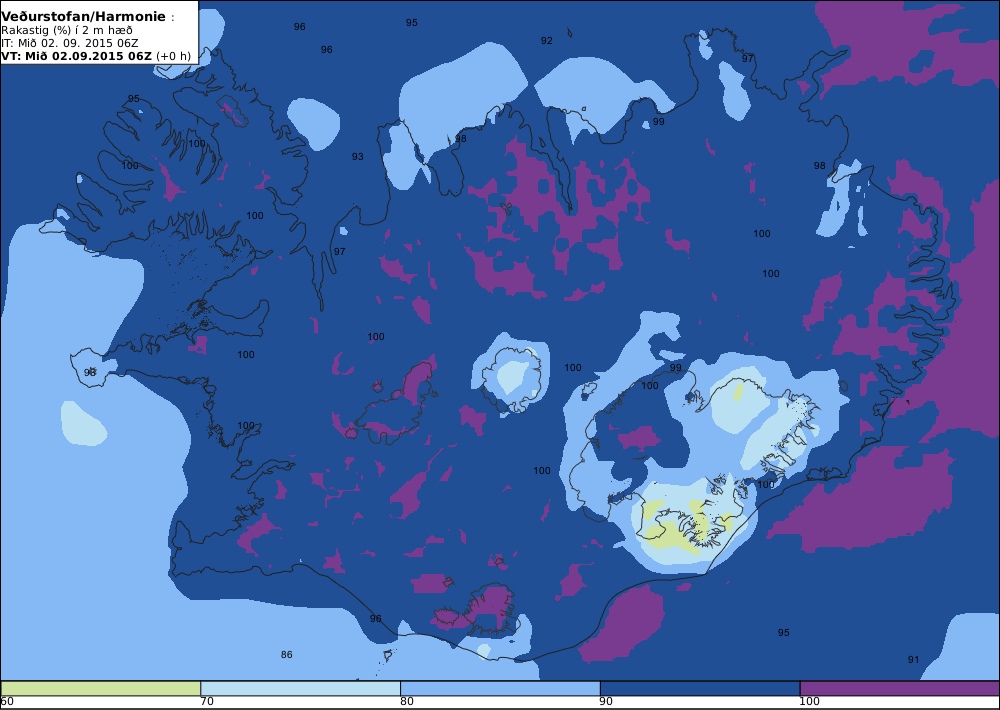Viewport: 1000px width, 710px height.
Task: Click the medium blue 80–90 legend swatch
Action: 500,688
